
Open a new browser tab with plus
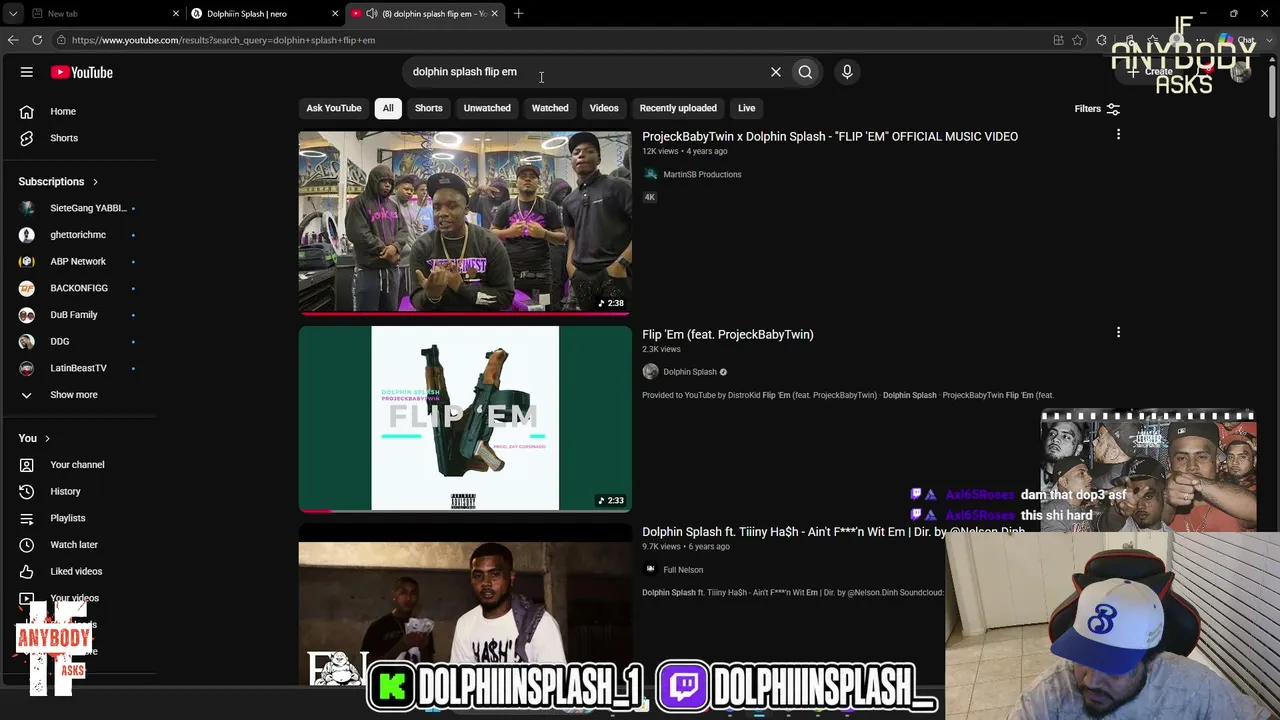tap(518, 14)
